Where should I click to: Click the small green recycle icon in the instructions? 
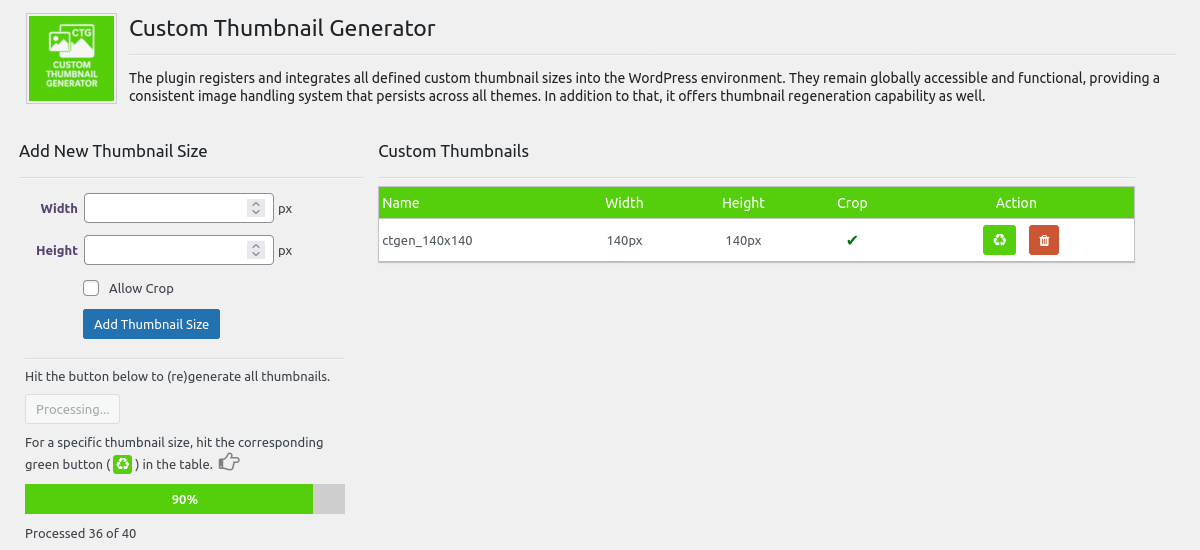(x=122, y=464)
